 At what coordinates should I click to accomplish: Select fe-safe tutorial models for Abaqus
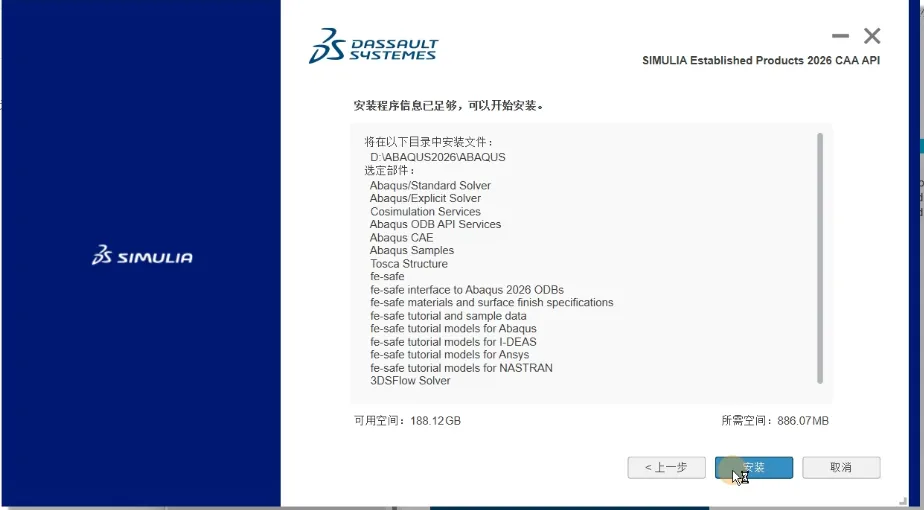[453, 328]
